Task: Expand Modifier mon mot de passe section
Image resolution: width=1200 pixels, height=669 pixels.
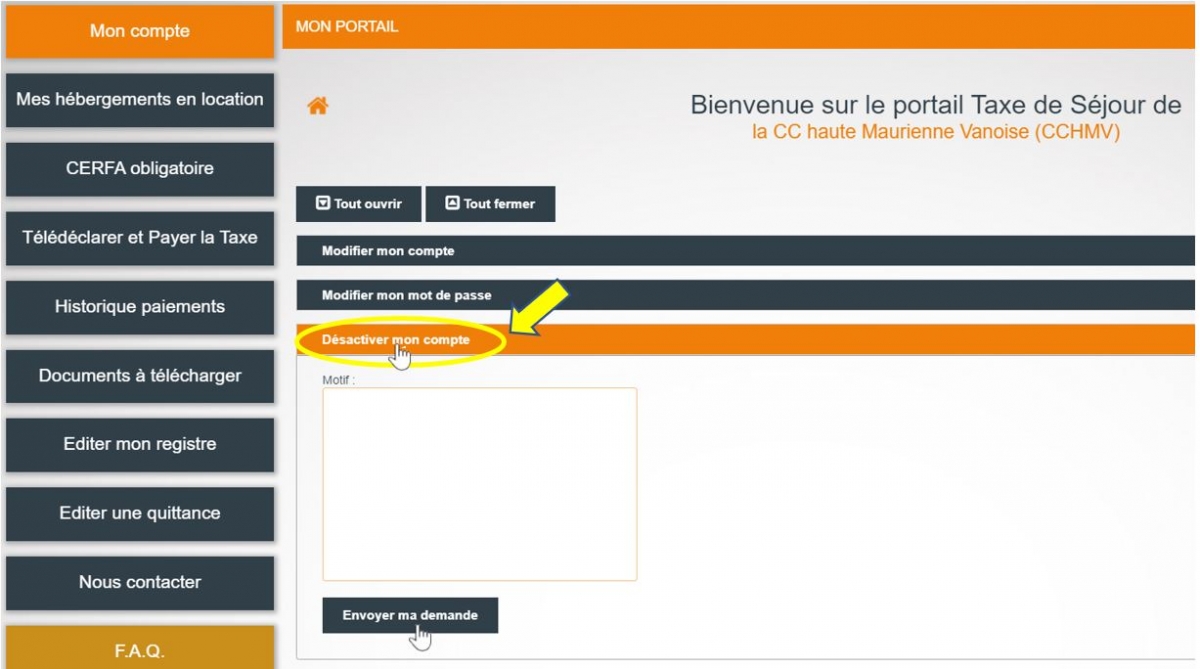Action: tap(746, 295)
